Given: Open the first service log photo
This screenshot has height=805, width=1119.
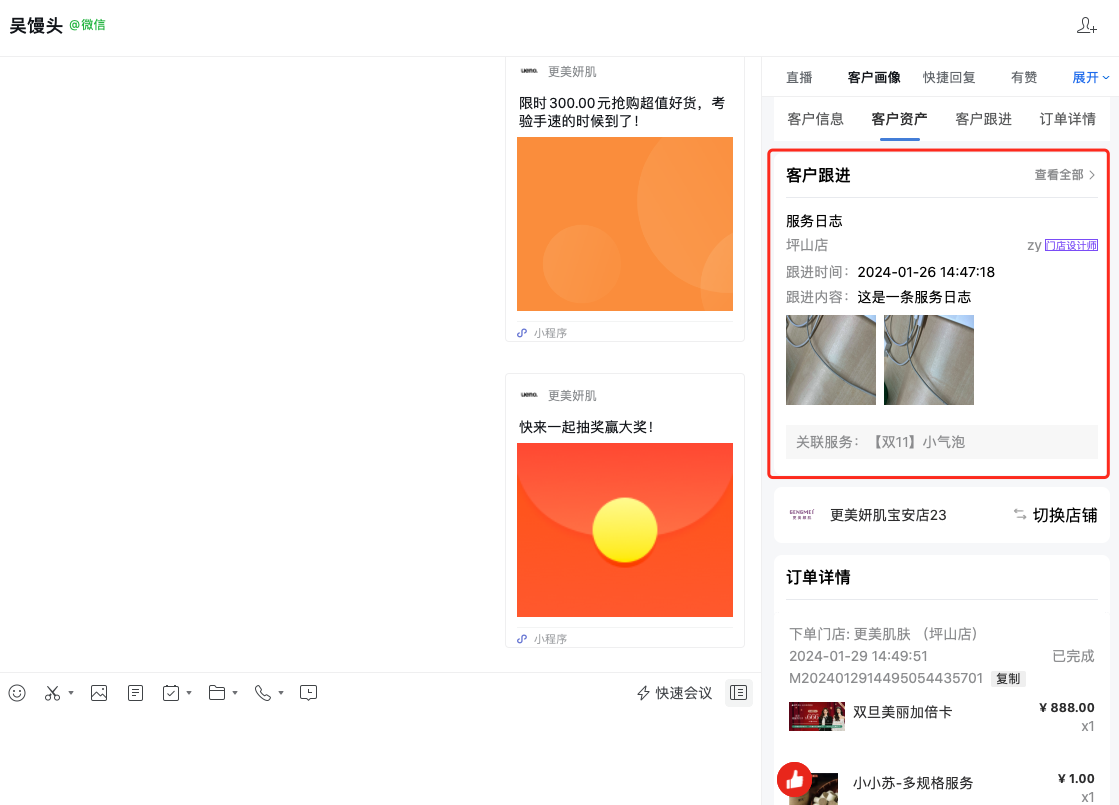Looking at the screenshot, I should [x=831, y=360].
